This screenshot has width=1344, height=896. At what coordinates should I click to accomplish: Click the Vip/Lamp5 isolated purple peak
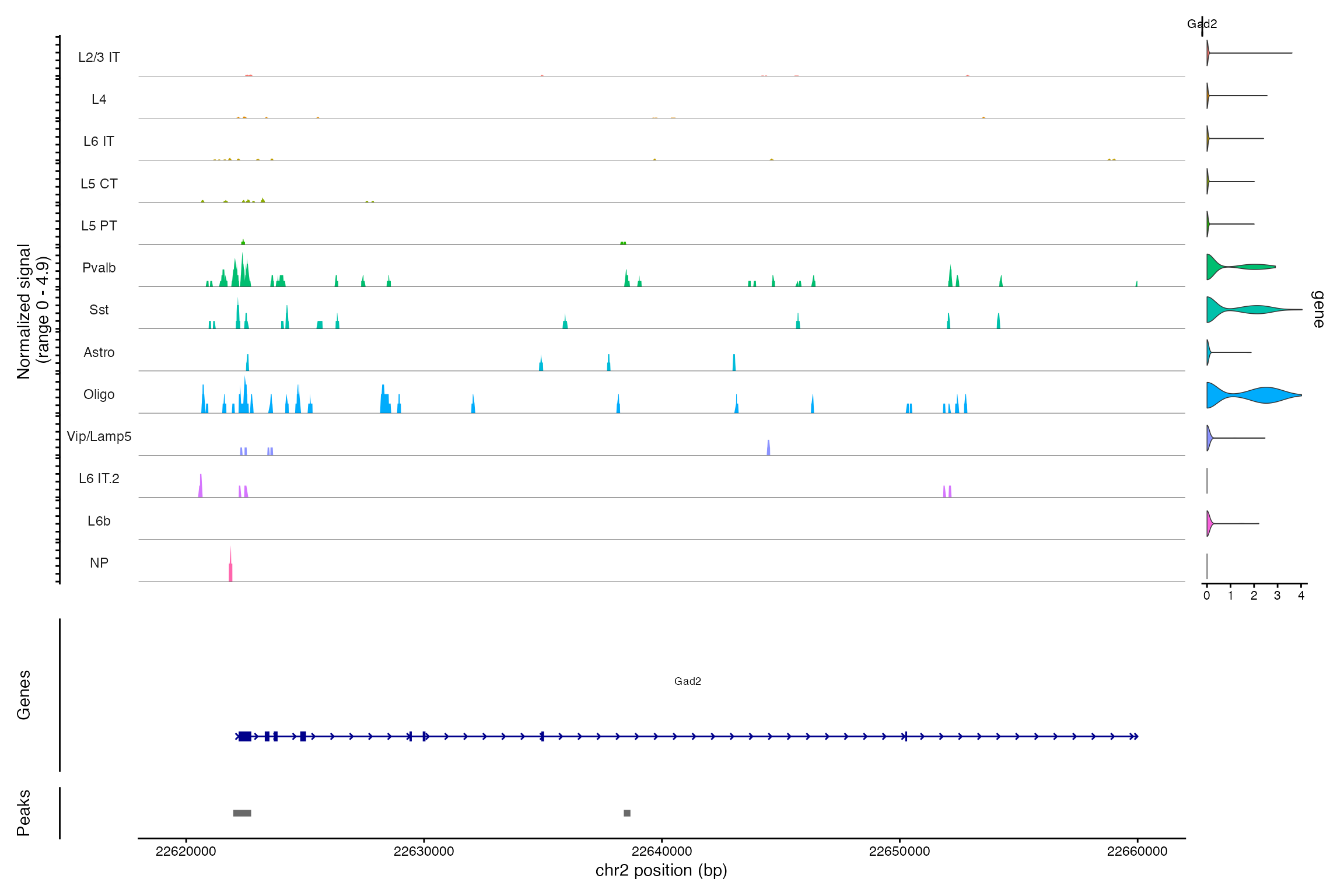point(768,448)
